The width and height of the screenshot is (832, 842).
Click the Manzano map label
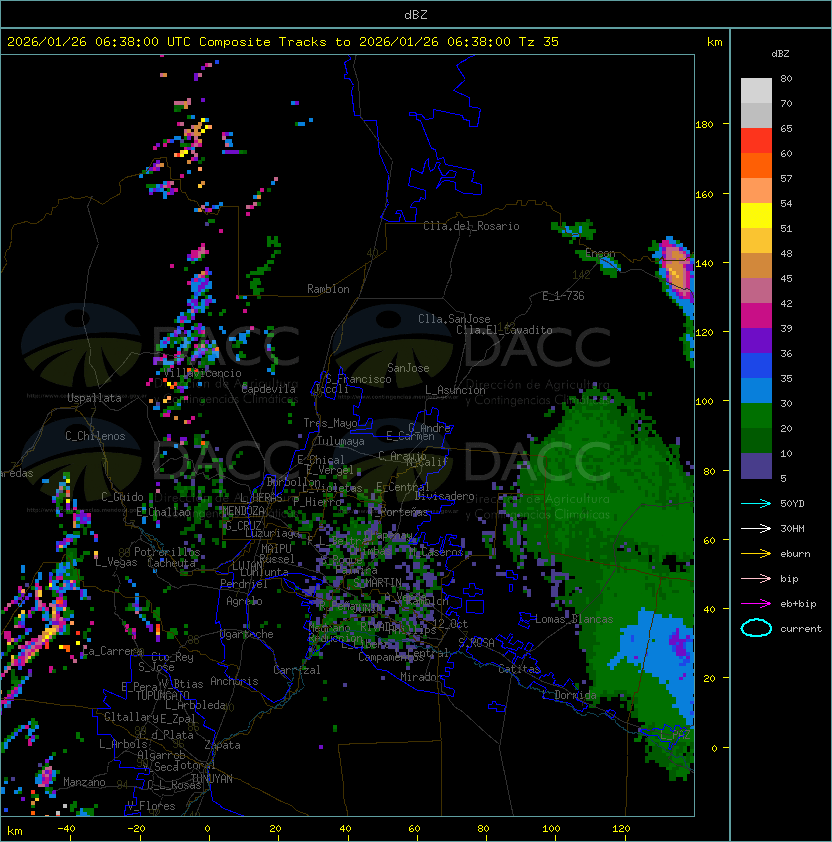click(x=84, y=782)
